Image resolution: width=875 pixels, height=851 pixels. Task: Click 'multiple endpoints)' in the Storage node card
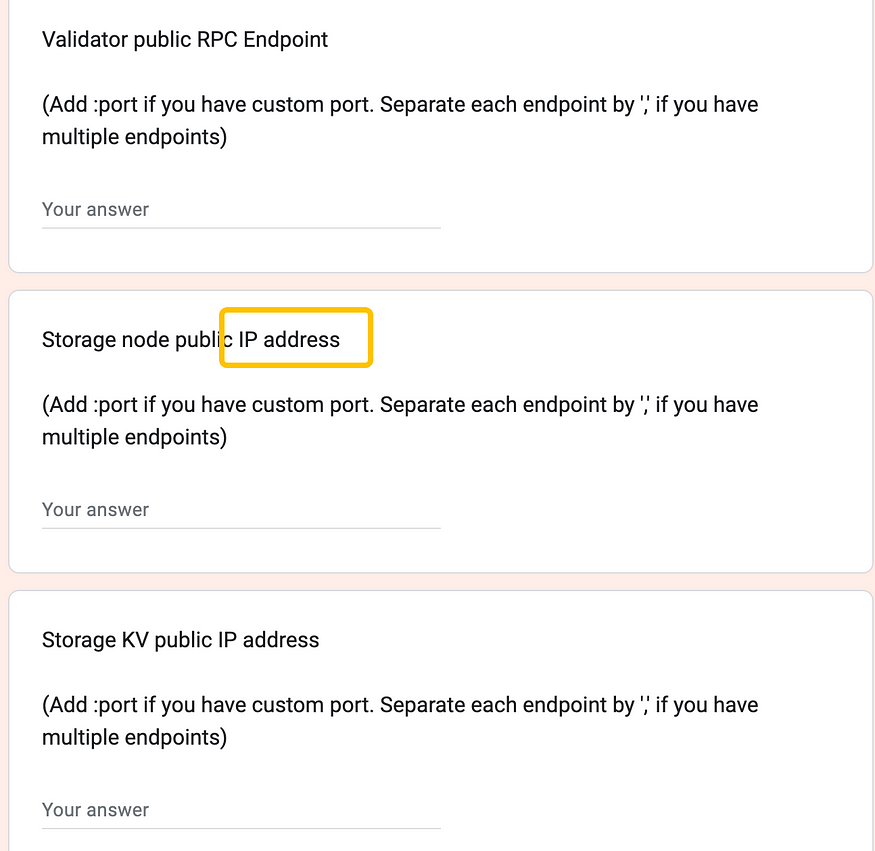(x=134, y=437)
